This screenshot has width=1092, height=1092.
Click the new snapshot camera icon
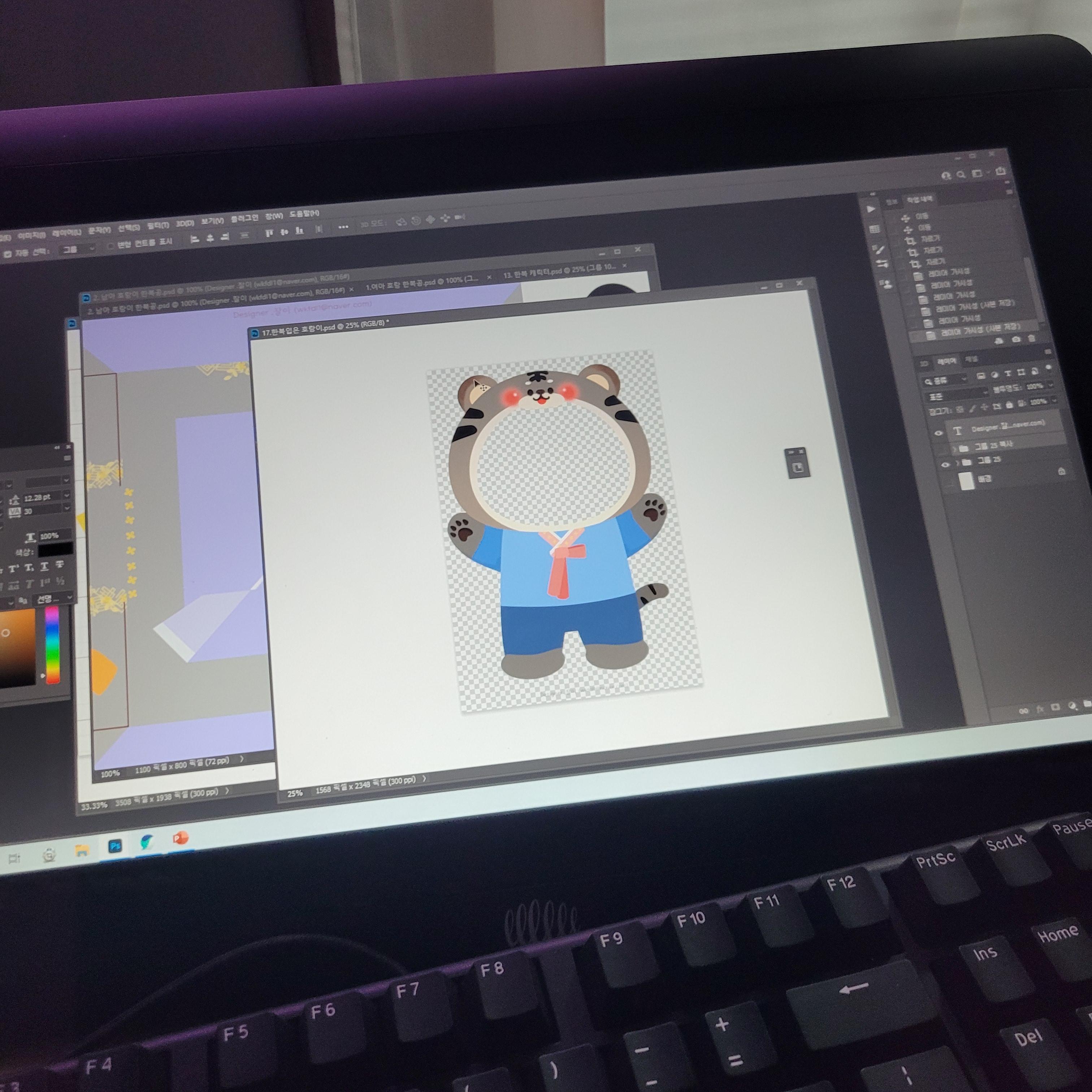[x=1016, y=339]
